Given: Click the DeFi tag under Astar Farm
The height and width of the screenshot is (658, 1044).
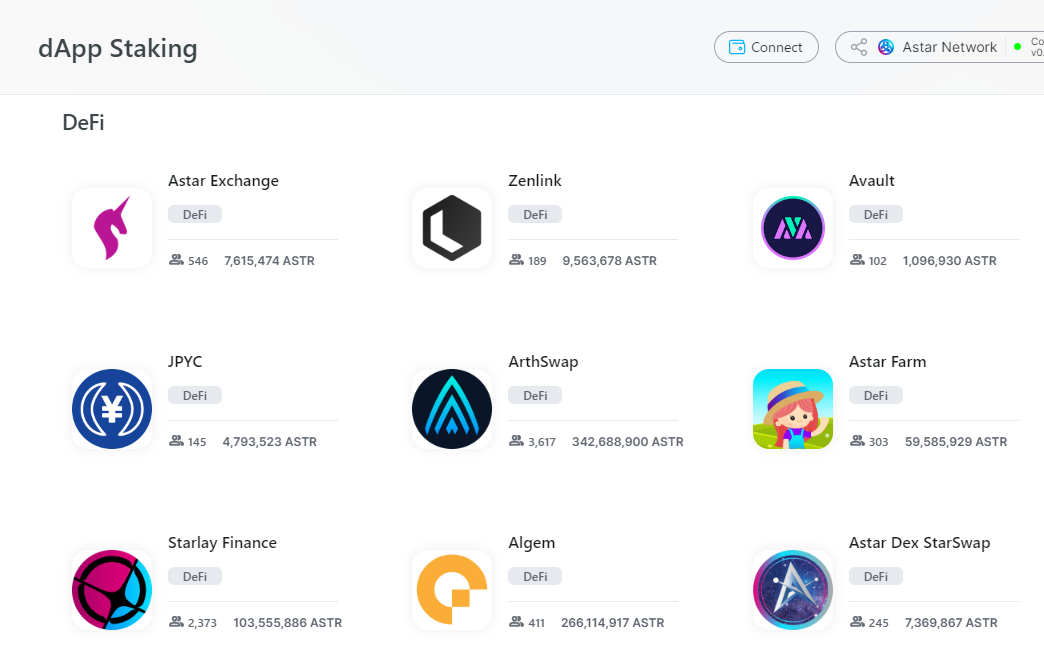Looking at the screenshot, I should pos(875,395).
